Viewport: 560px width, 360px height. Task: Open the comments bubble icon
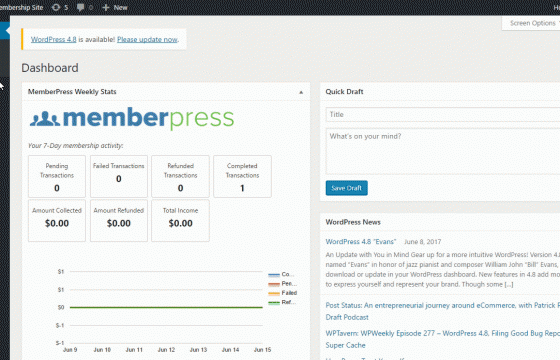81,7
